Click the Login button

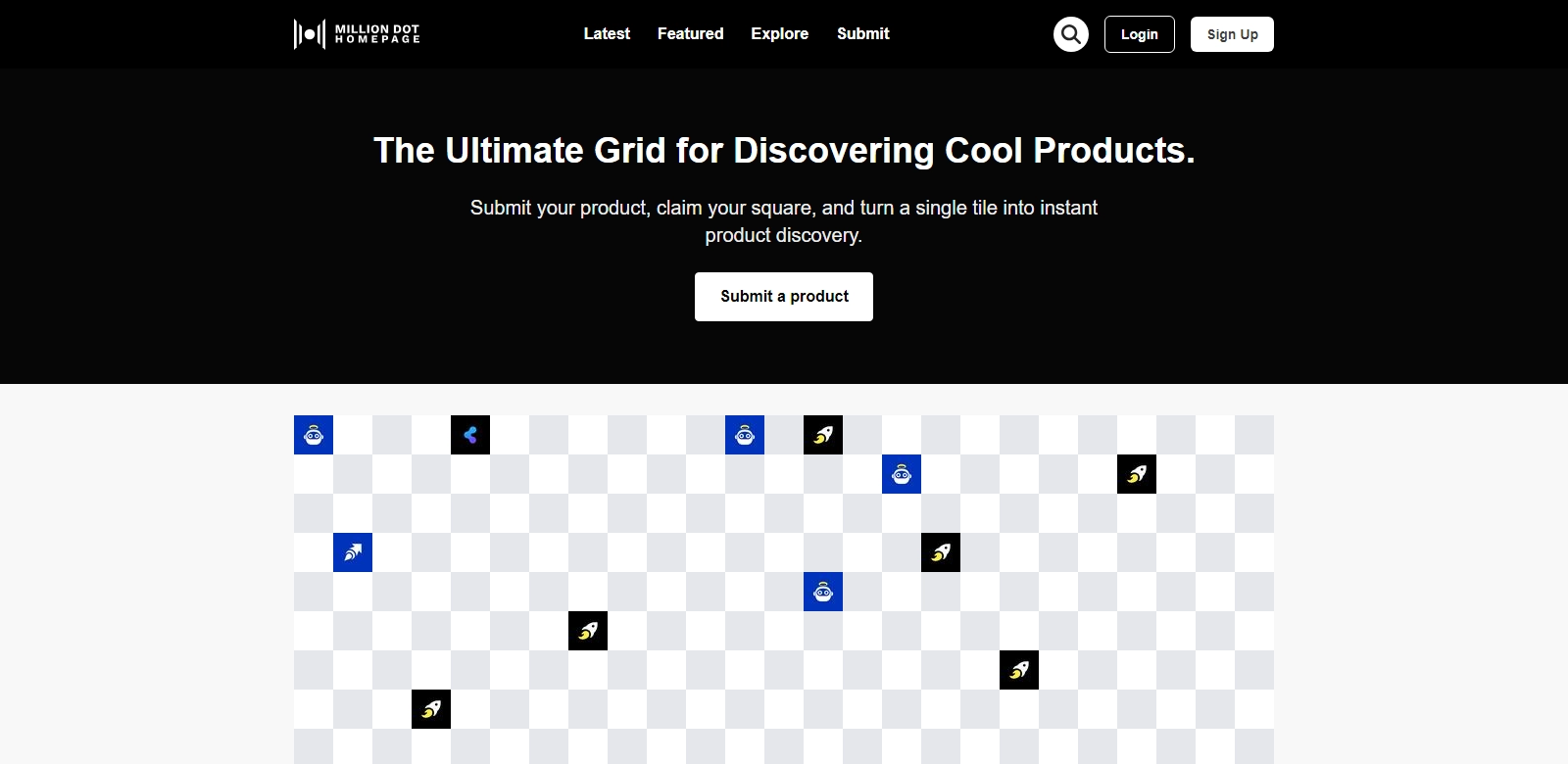(1139, 34)
